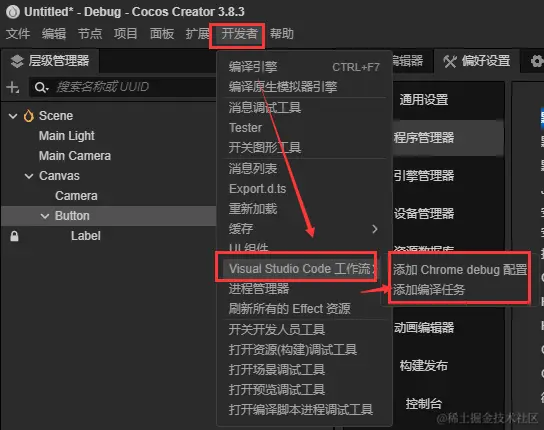Viewport: 544px width, 430px height.
Task: Click the flame icon beside Scene
Action: click(29, 116)
